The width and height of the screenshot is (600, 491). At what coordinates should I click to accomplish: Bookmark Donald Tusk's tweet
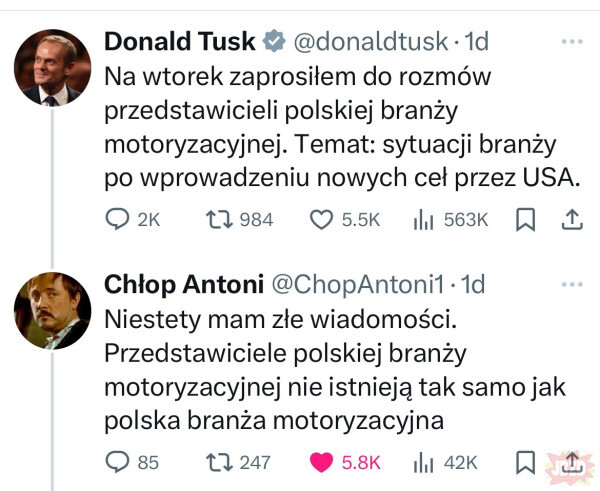[524, 219]
